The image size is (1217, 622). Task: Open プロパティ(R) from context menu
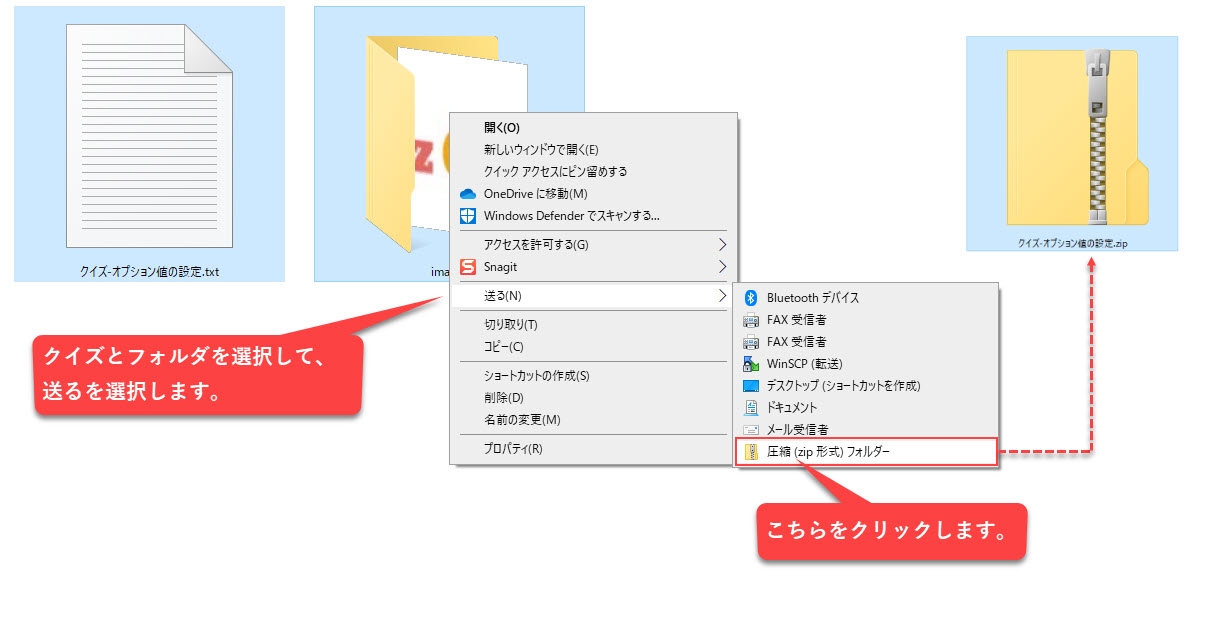point(594,448)
